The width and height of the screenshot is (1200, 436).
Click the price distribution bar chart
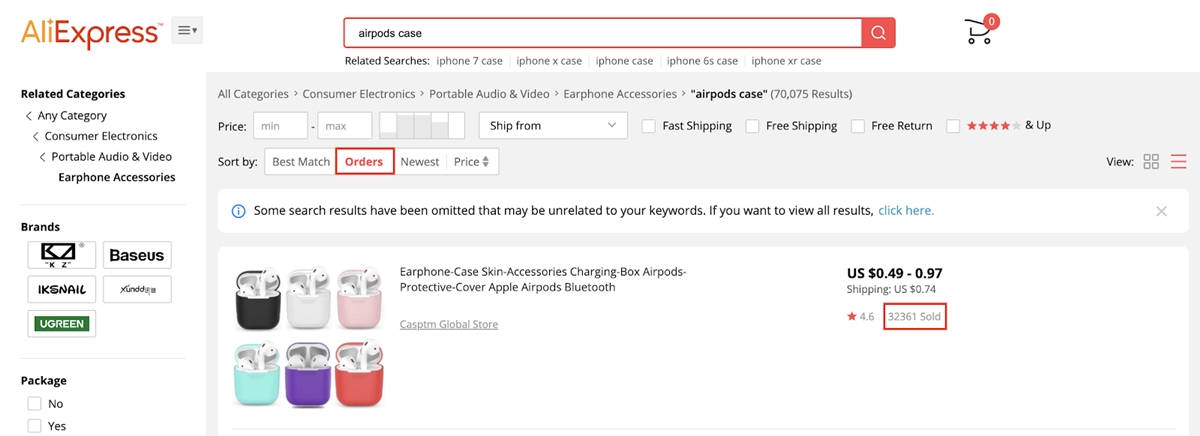tap(422, 126)
